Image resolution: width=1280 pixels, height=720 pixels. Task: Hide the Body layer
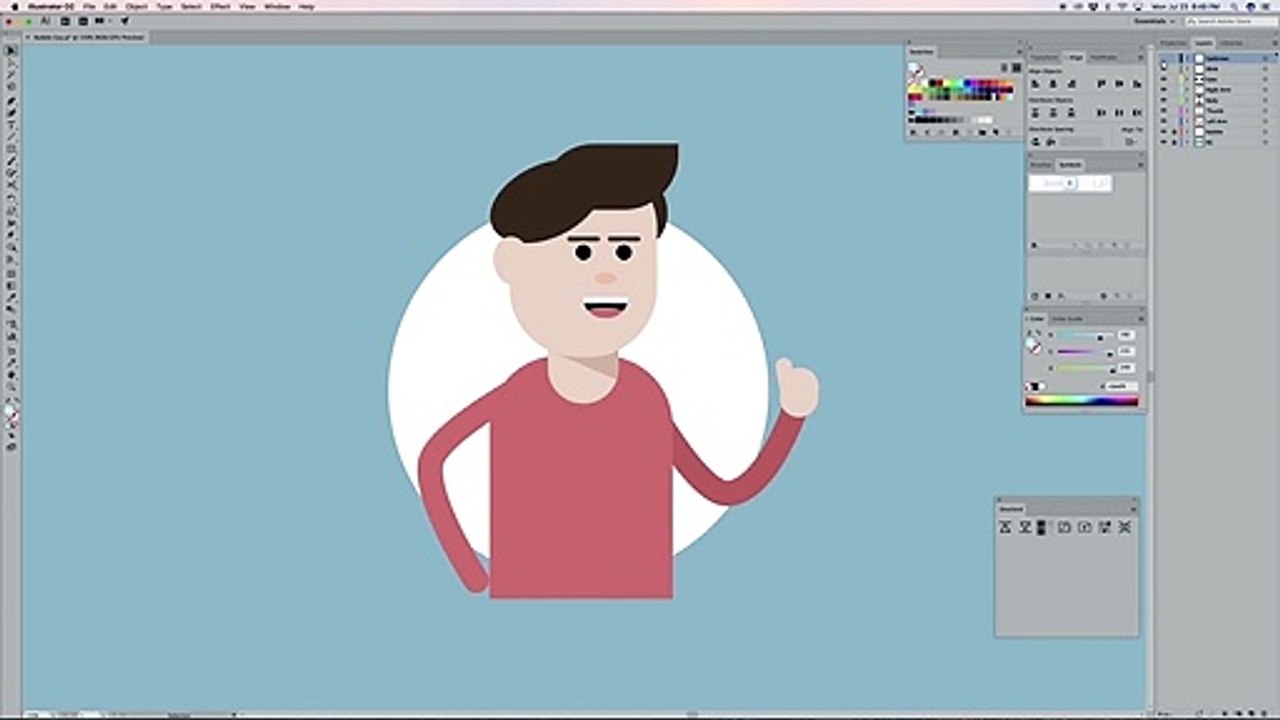(1163, 100)
